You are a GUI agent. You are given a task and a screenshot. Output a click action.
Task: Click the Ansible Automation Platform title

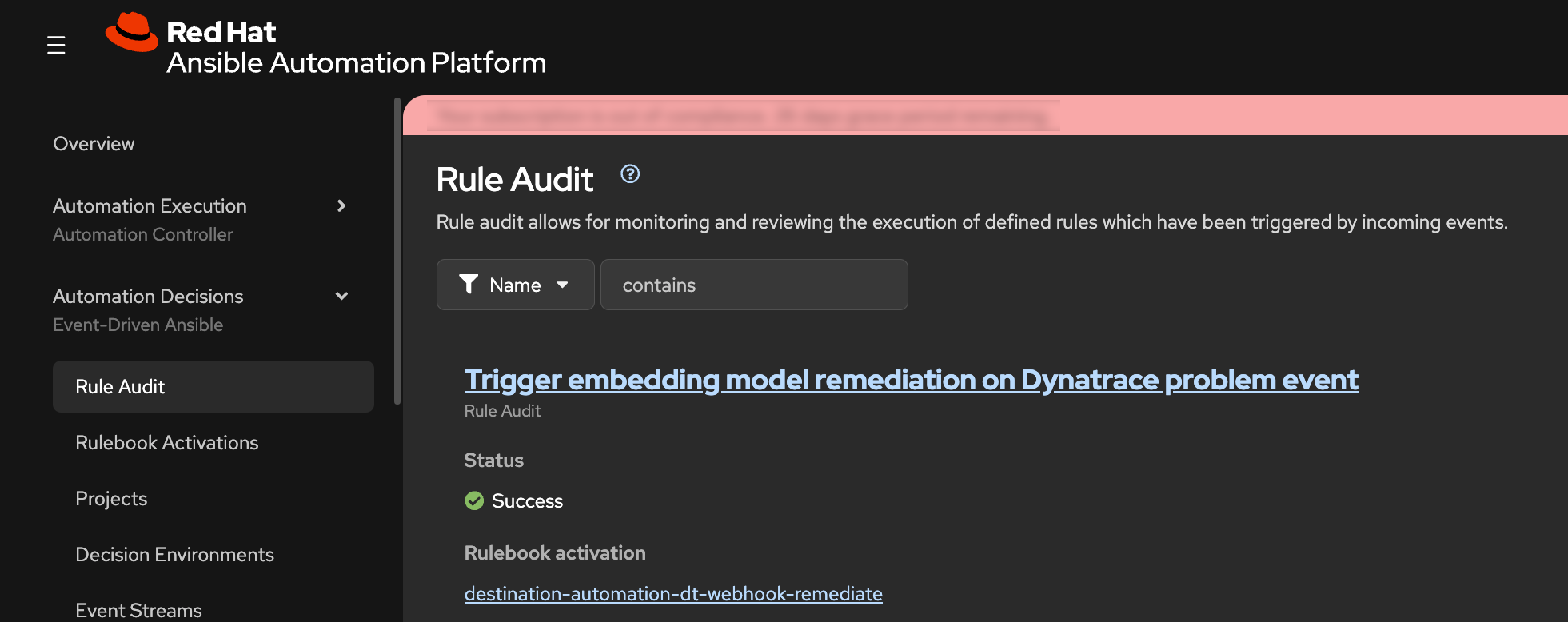(x=356, y=63)
